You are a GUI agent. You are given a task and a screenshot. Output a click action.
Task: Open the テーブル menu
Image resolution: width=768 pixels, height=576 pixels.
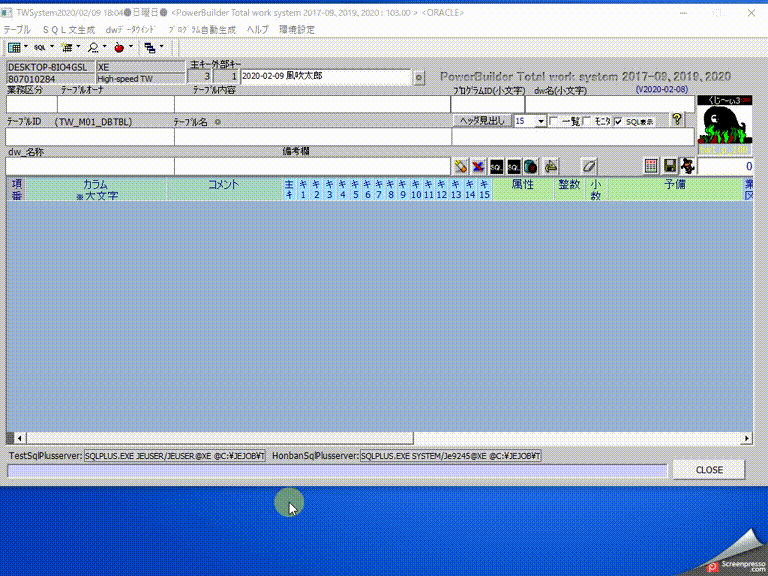coord(17,30)
